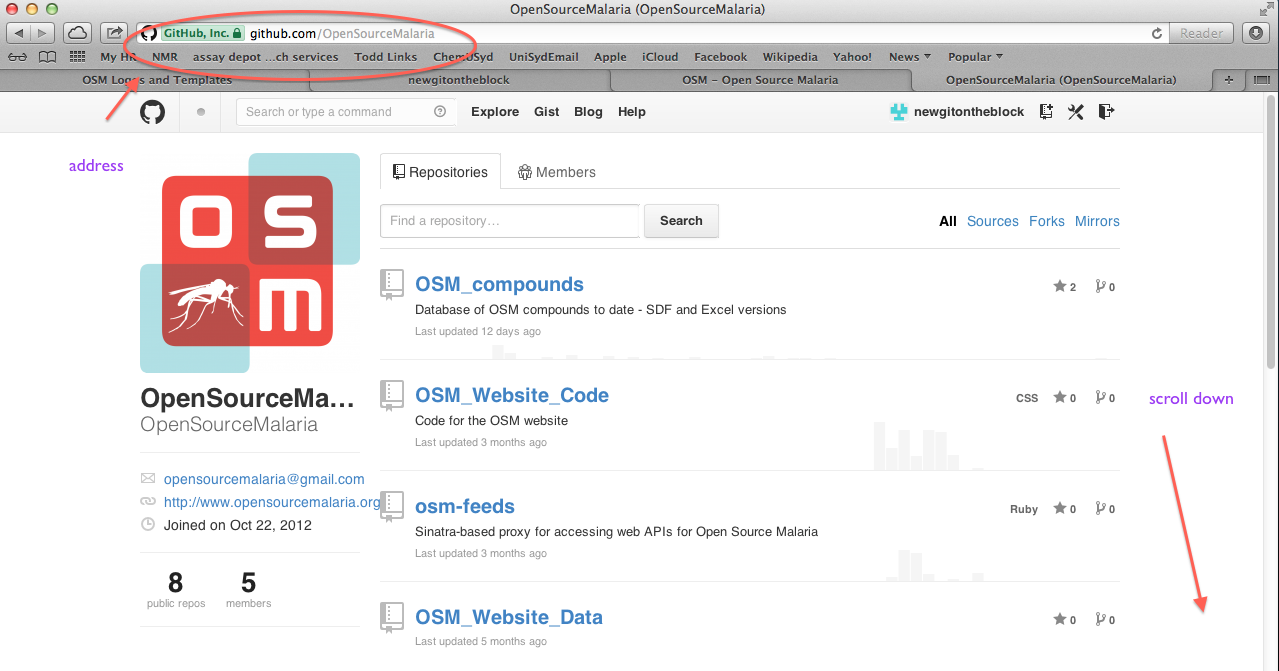This screenshot has height=671, width=1279.
Task: Click the newgitontheblock username link
Action: tap(969, 112)
